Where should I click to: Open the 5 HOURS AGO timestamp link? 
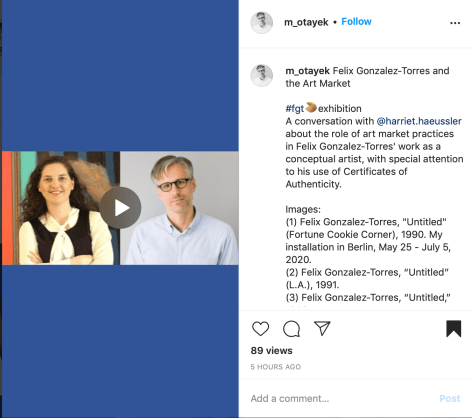point(276,367)
